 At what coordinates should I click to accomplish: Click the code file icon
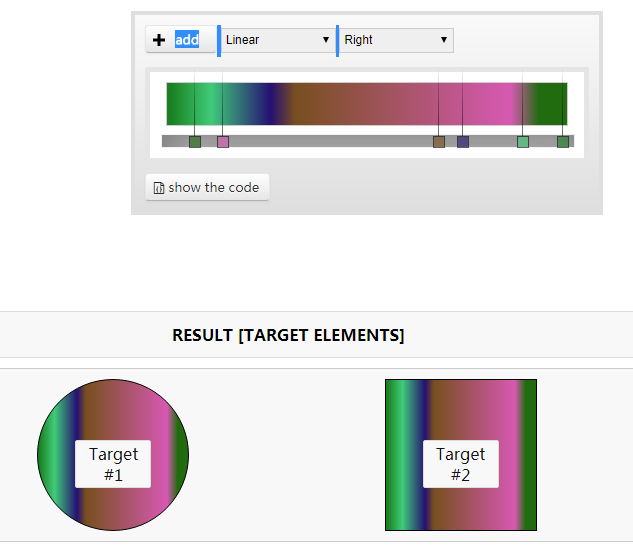159,188
